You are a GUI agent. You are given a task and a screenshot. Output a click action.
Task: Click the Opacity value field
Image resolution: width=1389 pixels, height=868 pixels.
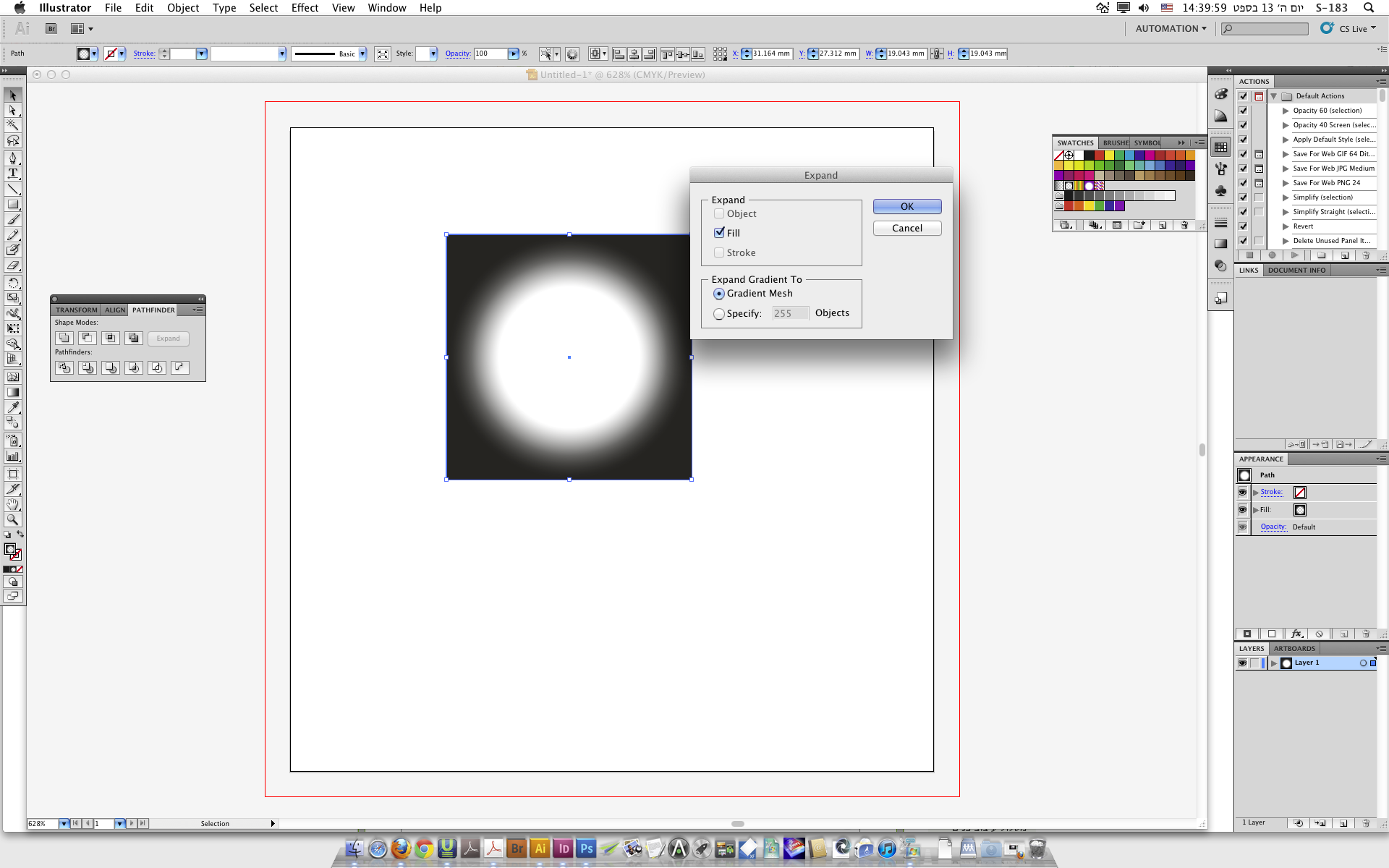[491, 54]
